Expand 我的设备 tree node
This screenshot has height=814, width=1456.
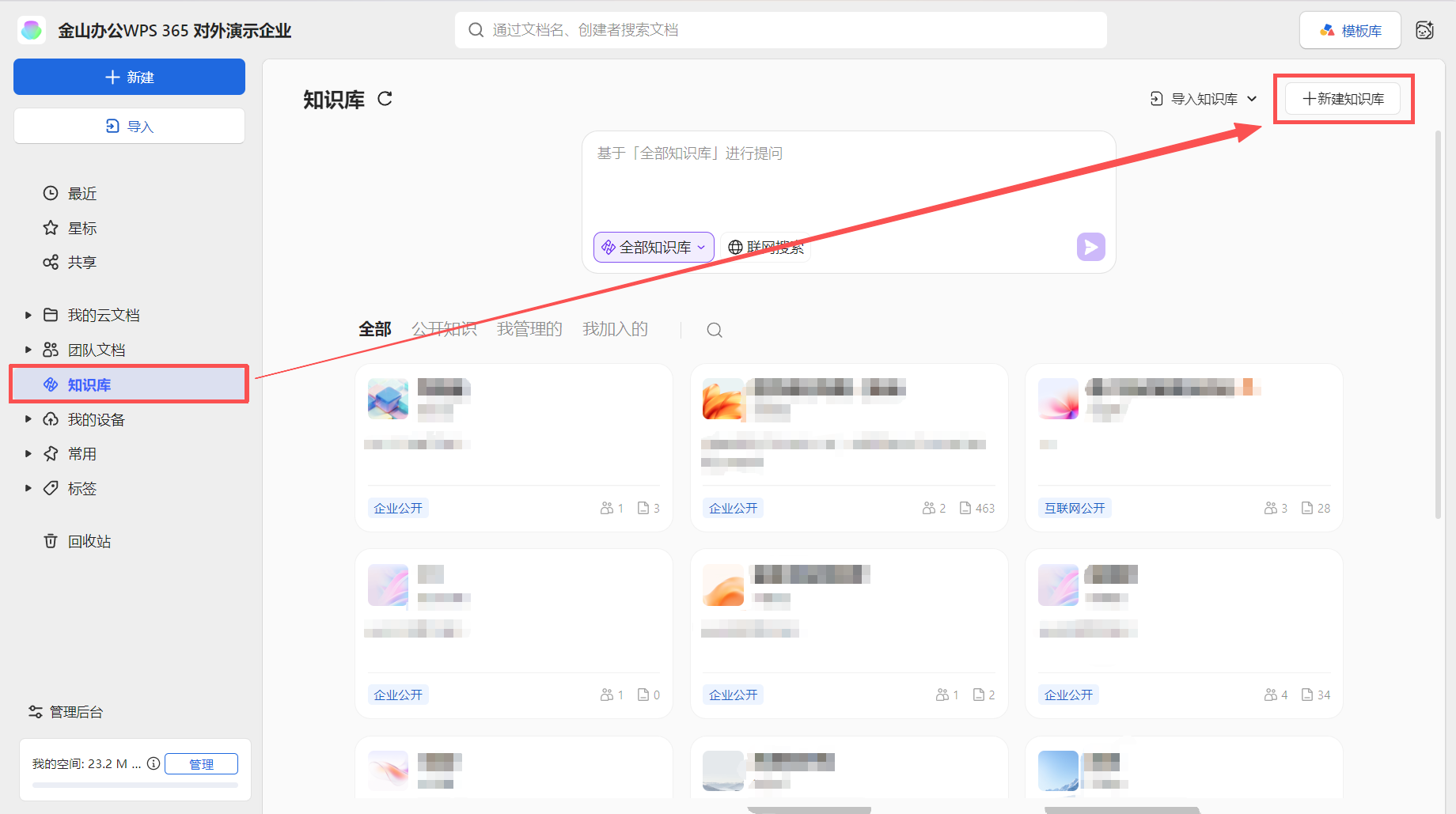tap(28, 419)
